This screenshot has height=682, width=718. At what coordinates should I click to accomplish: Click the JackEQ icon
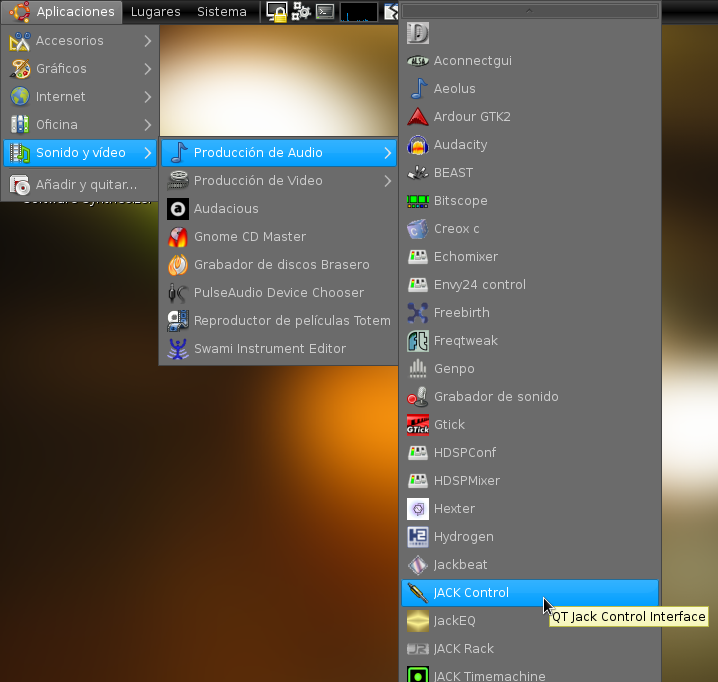click(418, 621)
